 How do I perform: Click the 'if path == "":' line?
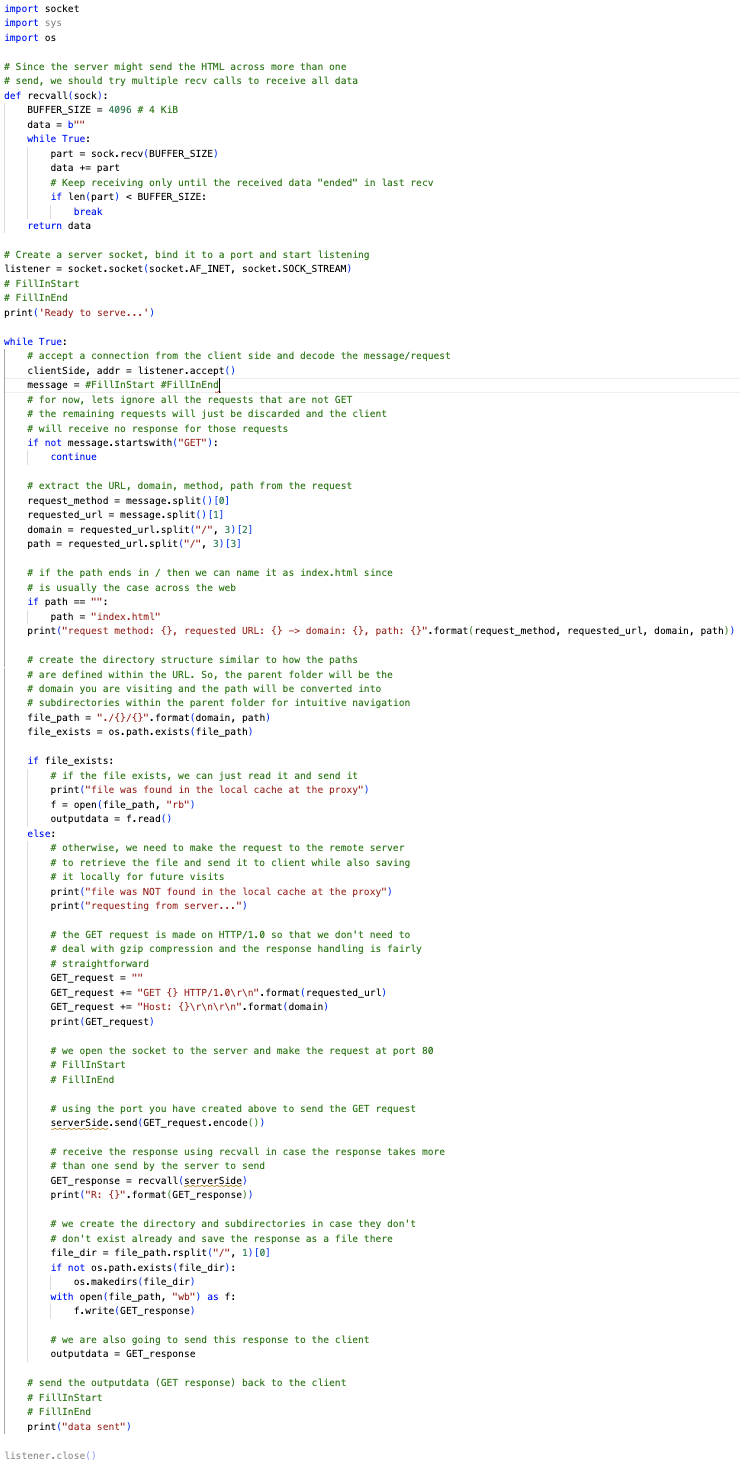click(67, 602)
